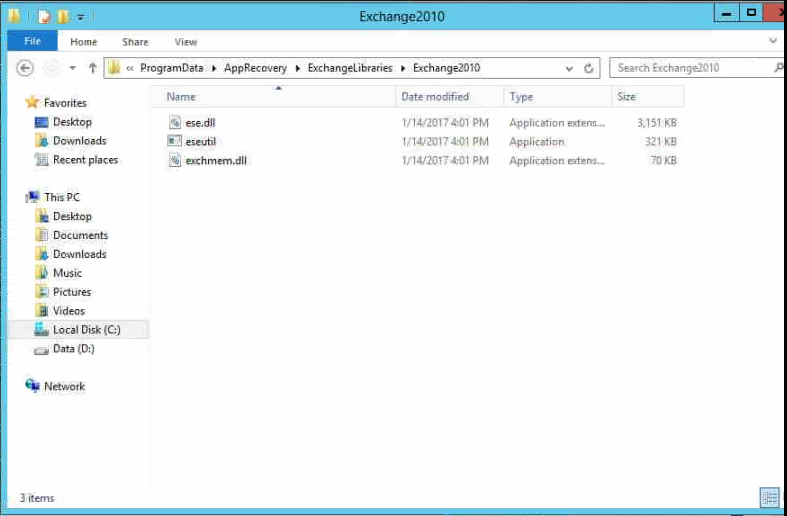Screen dimensions: 787x516
Task: Open Properties from the quick access toolbar
Action: click(x=44, y=17)
